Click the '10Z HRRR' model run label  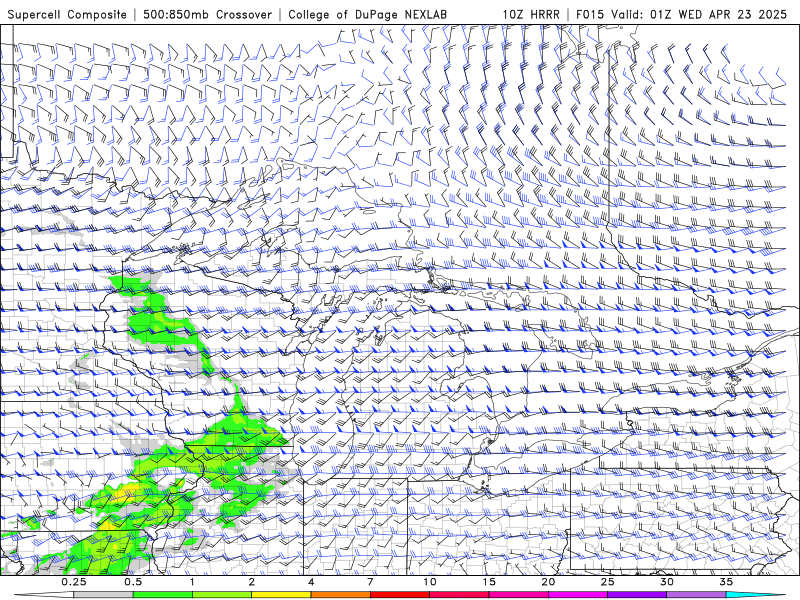(531, 14)
